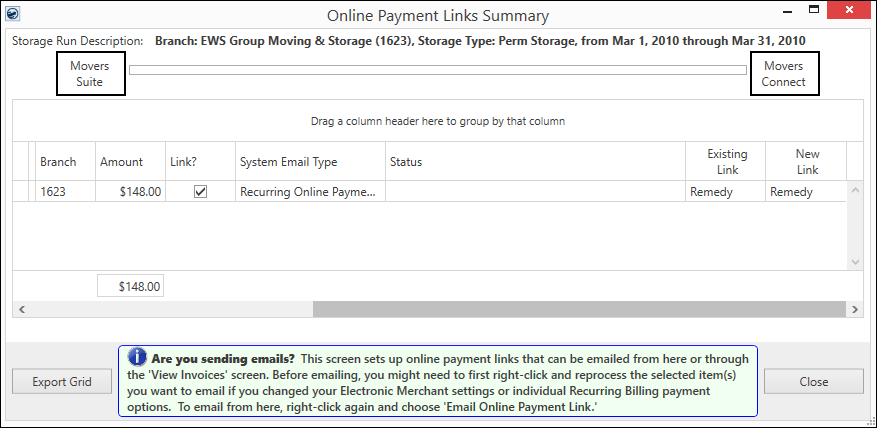Click the System Email Type column header
877x428 pixels.
tap(310, 162)
